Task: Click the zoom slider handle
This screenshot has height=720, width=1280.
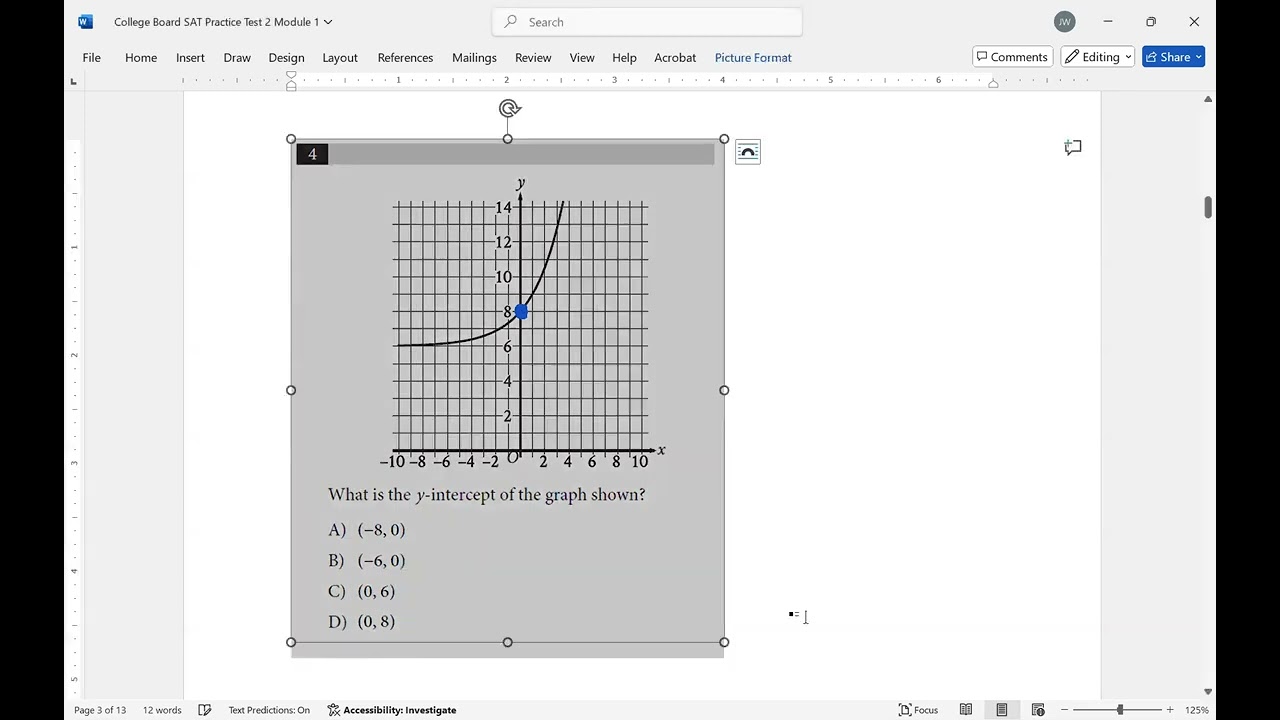Action: click(1120, 710)
